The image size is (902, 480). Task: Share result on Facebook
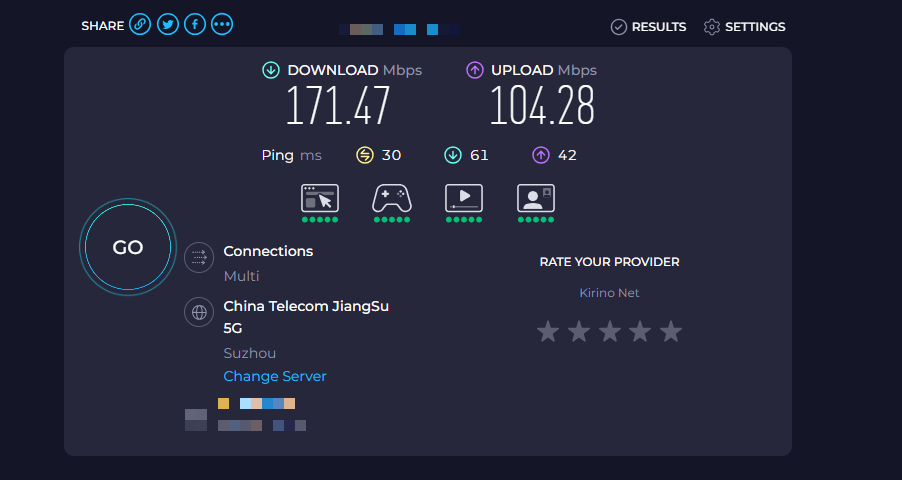pyautogui.click(x=195, y=25)
